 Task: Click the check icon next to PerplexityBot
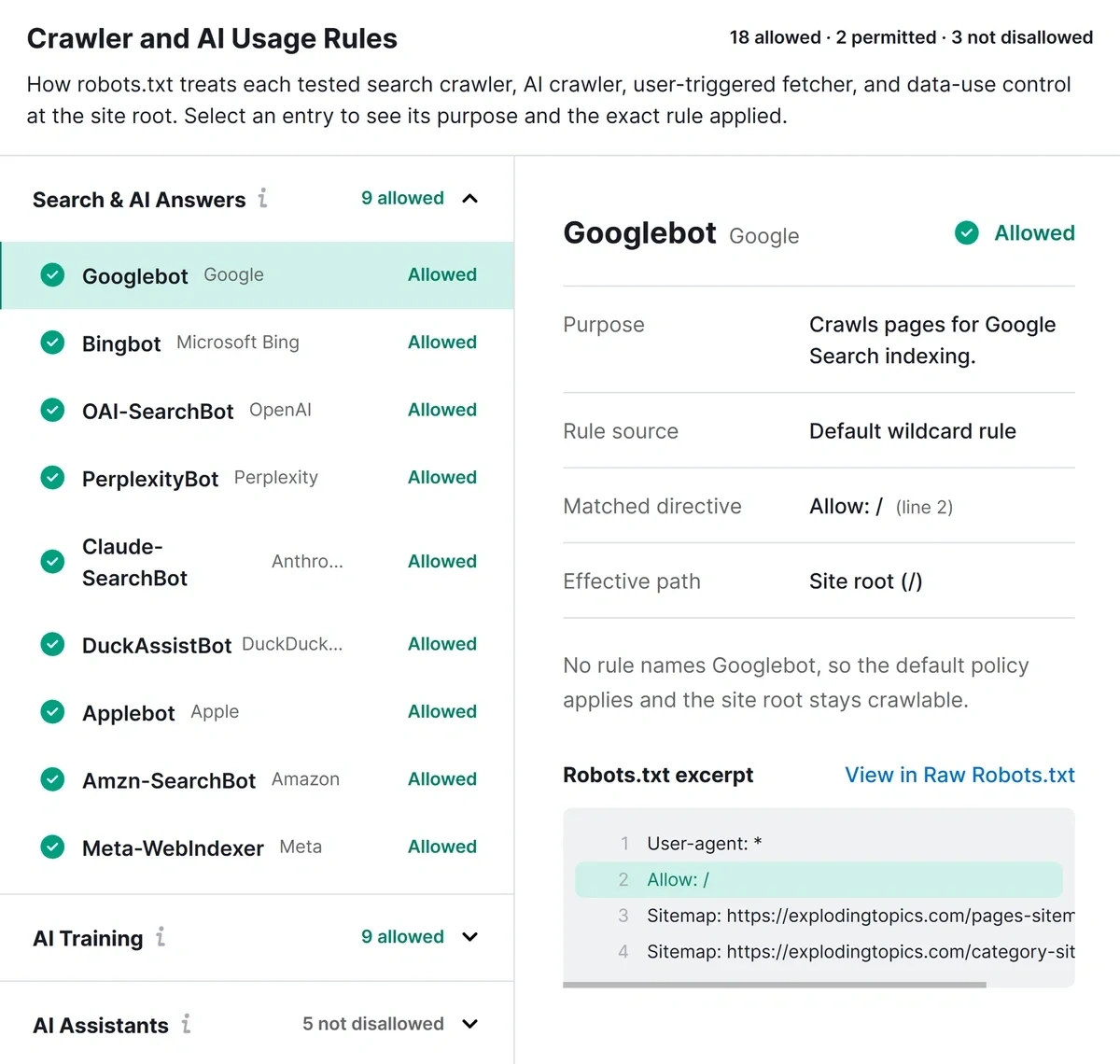click(53, 478)
